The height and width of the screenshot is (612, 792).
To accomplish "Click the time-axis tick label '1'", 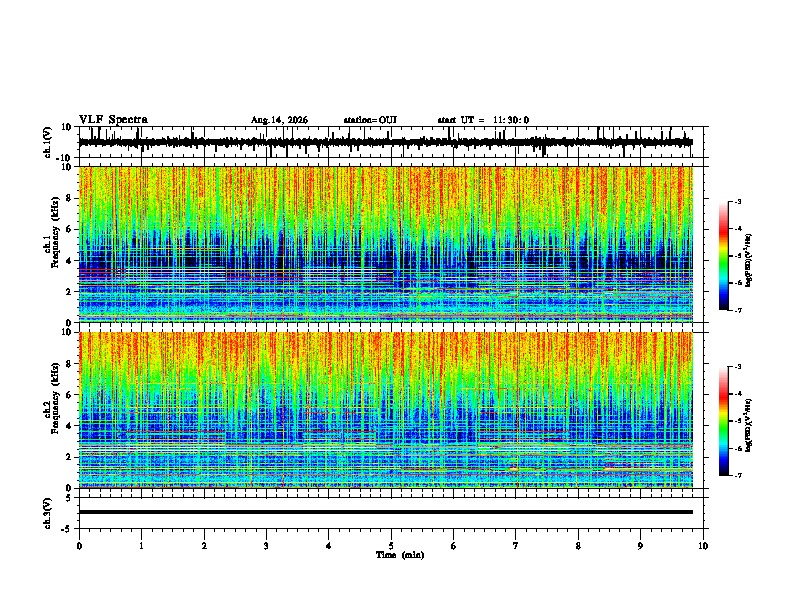I will click(x=141, y=546).
